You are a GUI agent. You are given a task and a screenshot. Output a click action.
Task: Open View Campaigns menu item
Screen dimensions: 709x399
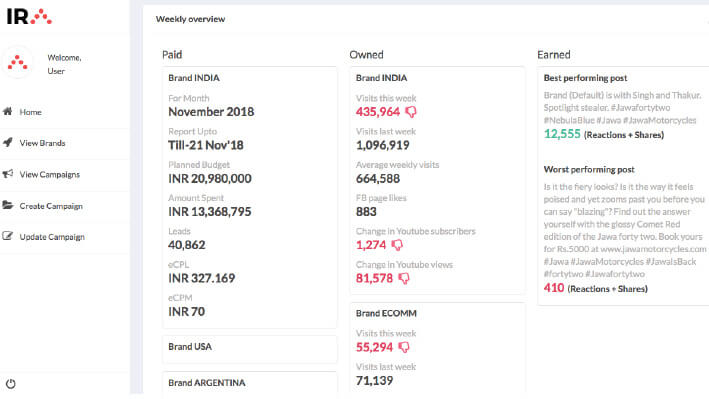tap(50, 175)
